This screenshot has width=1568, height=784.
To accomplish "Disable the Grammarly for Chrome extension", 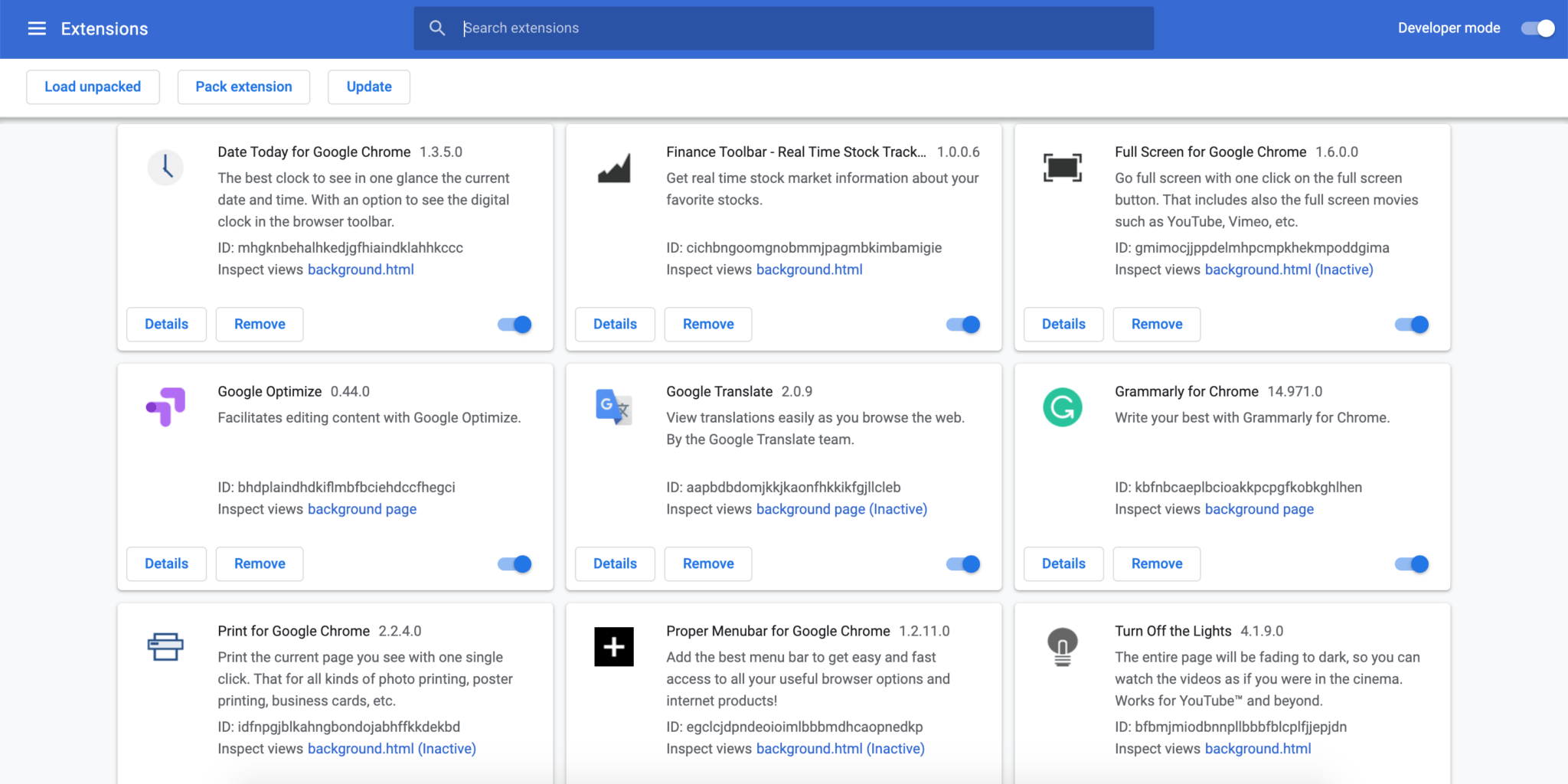I will pyautogui.click(x=1411, y=563).
